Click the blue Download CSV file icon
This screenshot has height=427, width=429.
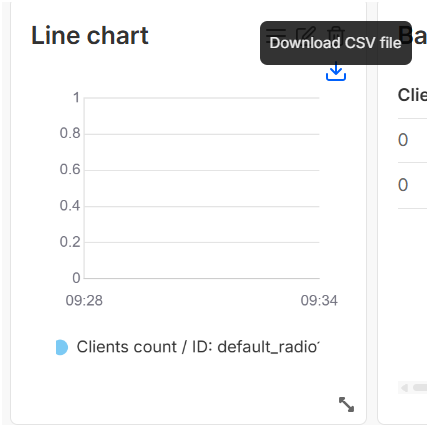[x=336, y=71]
